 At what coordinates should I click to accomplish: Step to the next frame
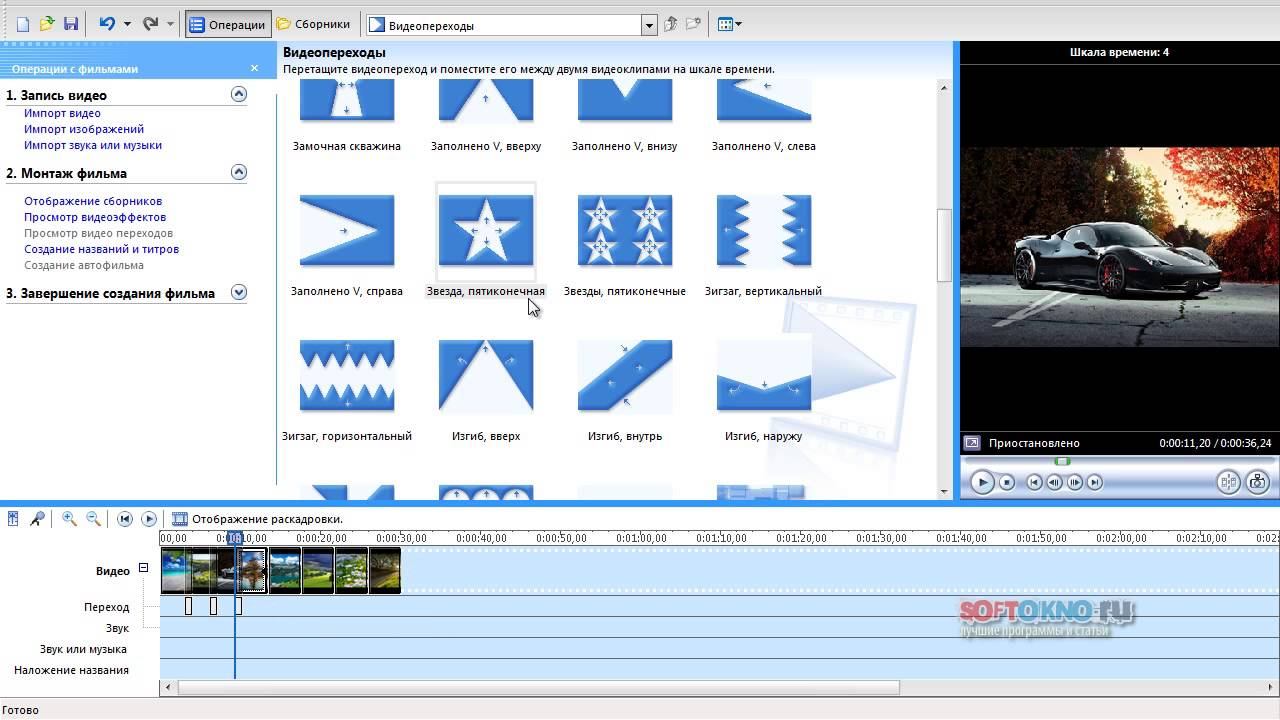tap(1075, 482)
